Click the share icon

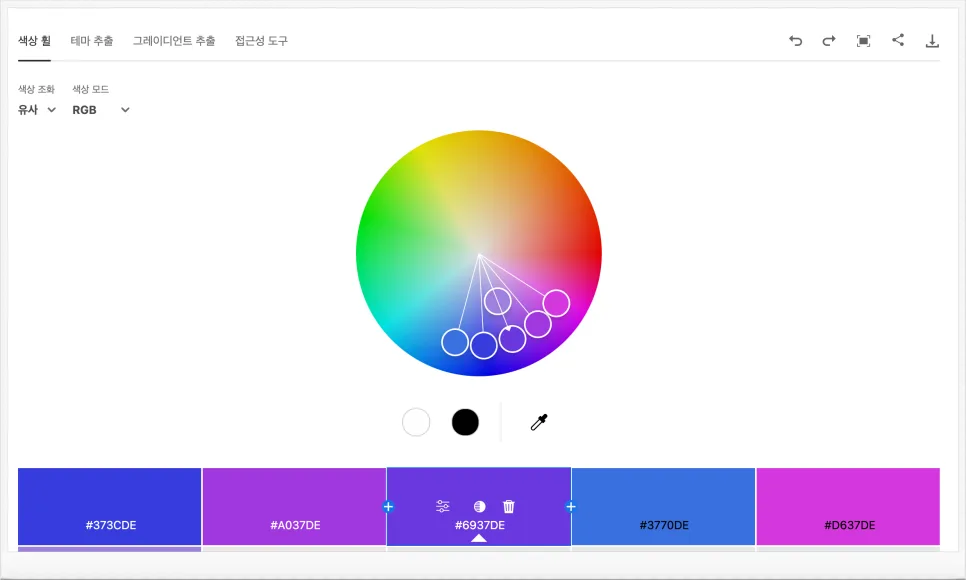pyautogui.click(x=898, y=40)
